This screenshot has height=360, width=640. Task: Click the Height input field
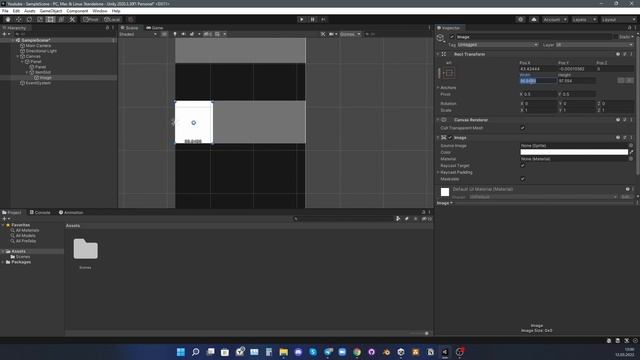576,81
